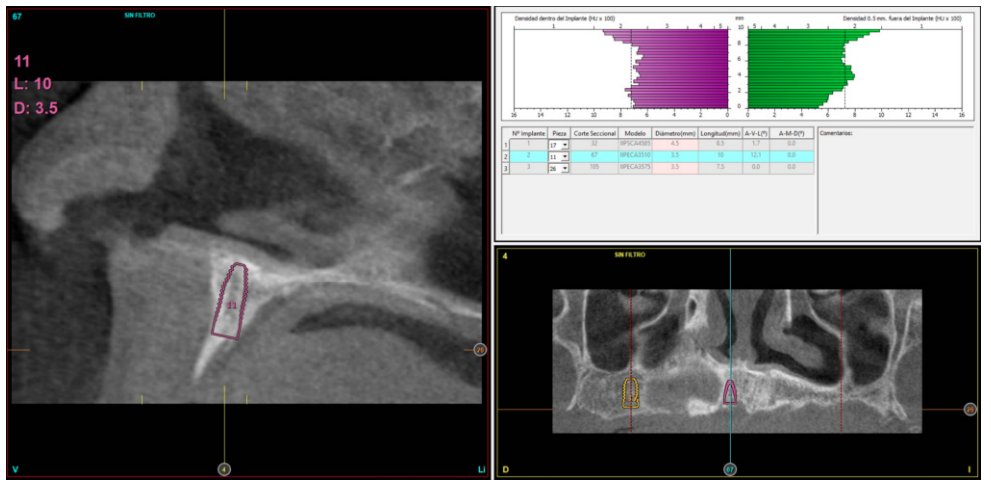Click the circular marker 4 below cross-section view
The image size is (991, 489).
pos(224,468)
